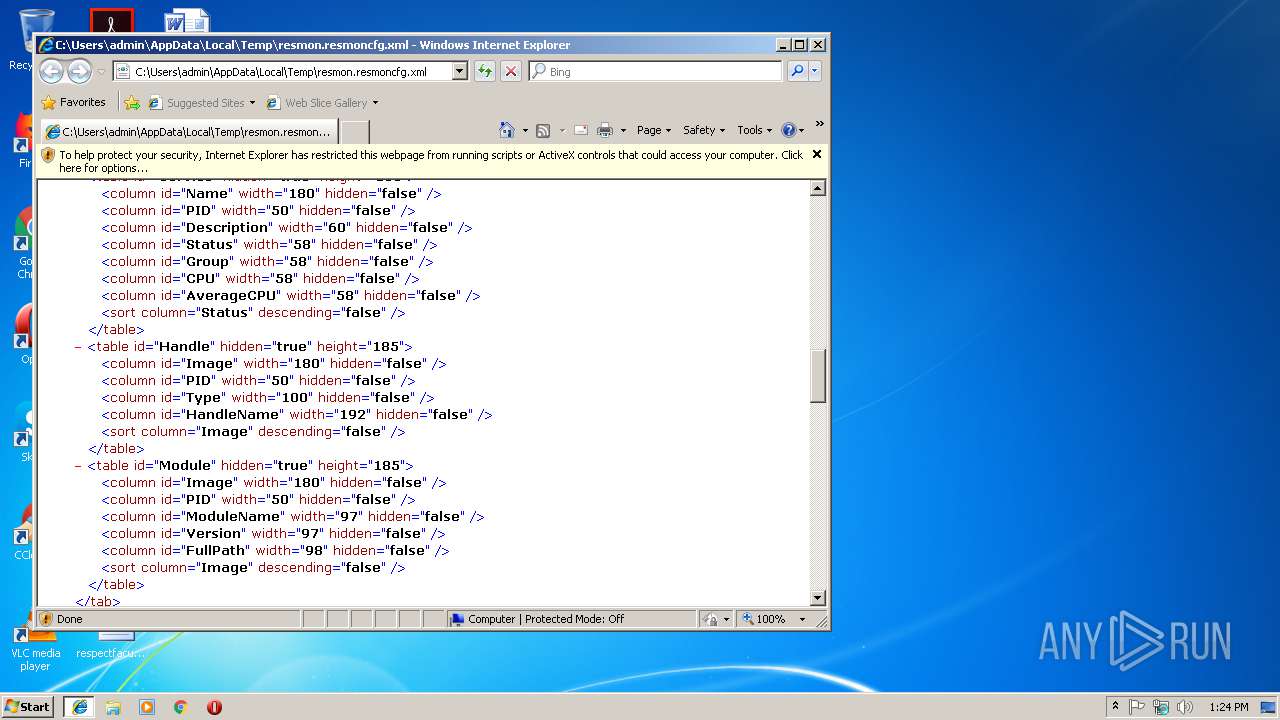Click the 1:24 PM taskbar clock
The image size is (1280, 720).
pos(1228,707)
